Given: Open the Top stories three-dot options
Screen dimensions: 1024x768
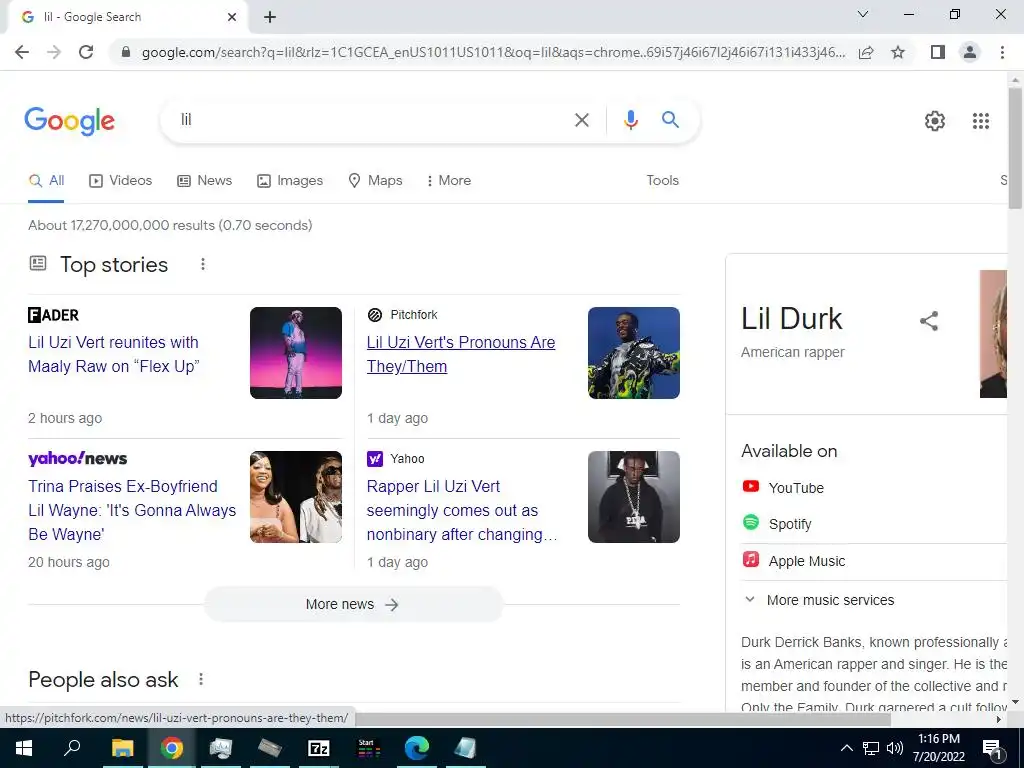Looking at the screenshot, I should [x=203, y=264].
